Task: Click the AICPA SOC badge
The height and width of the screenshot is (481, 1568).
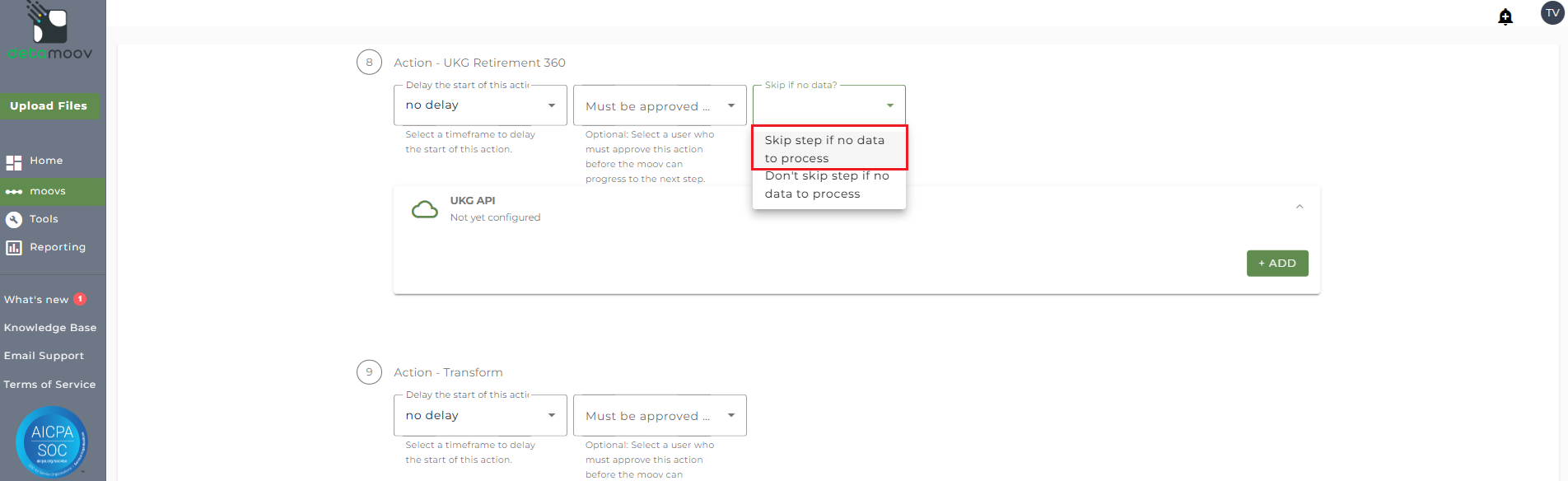Action: click(52, 442)
